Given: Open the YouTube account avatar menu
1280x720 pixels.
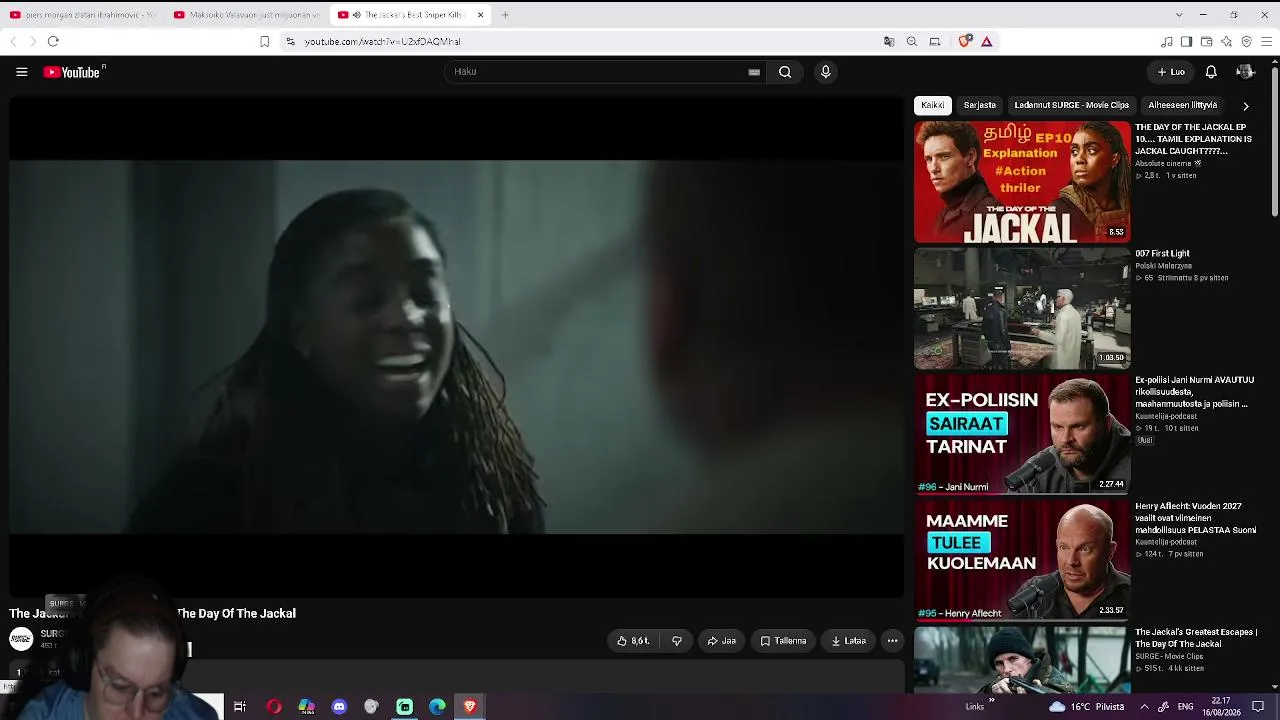Looking at the screenshot, I should point(1245,72).
